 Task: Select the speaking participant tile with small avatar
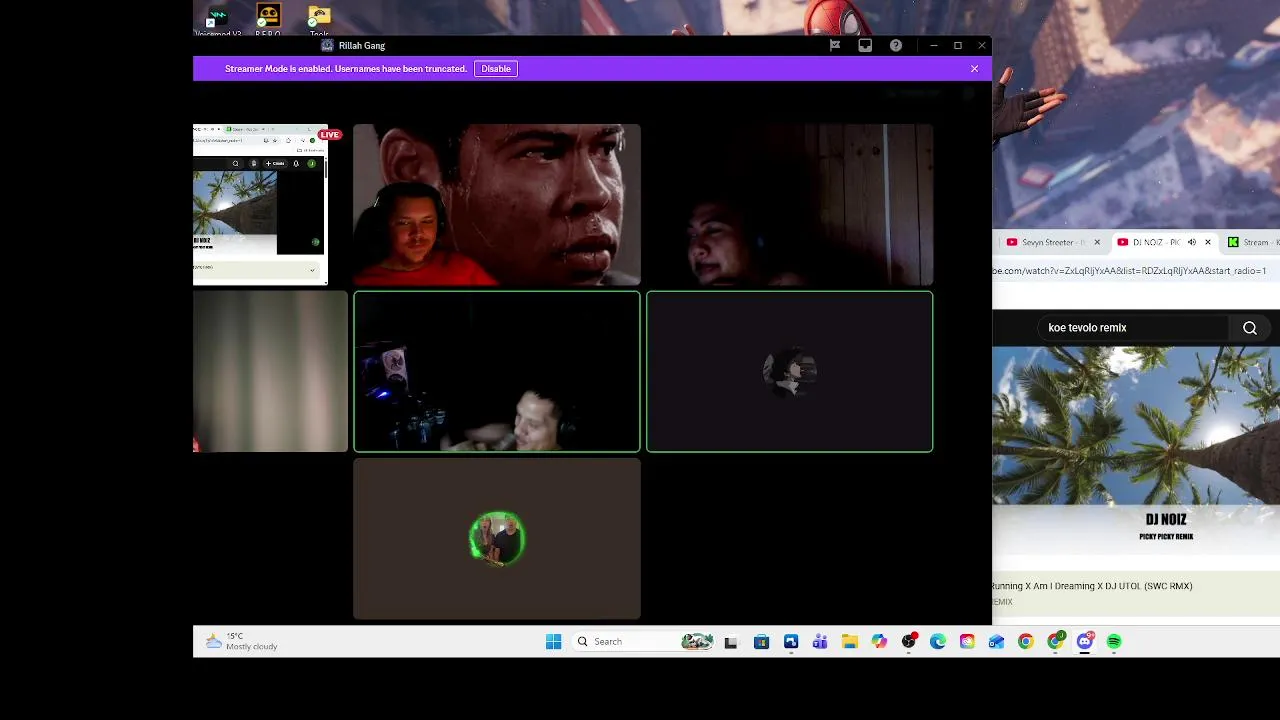[x=790, y=372]
